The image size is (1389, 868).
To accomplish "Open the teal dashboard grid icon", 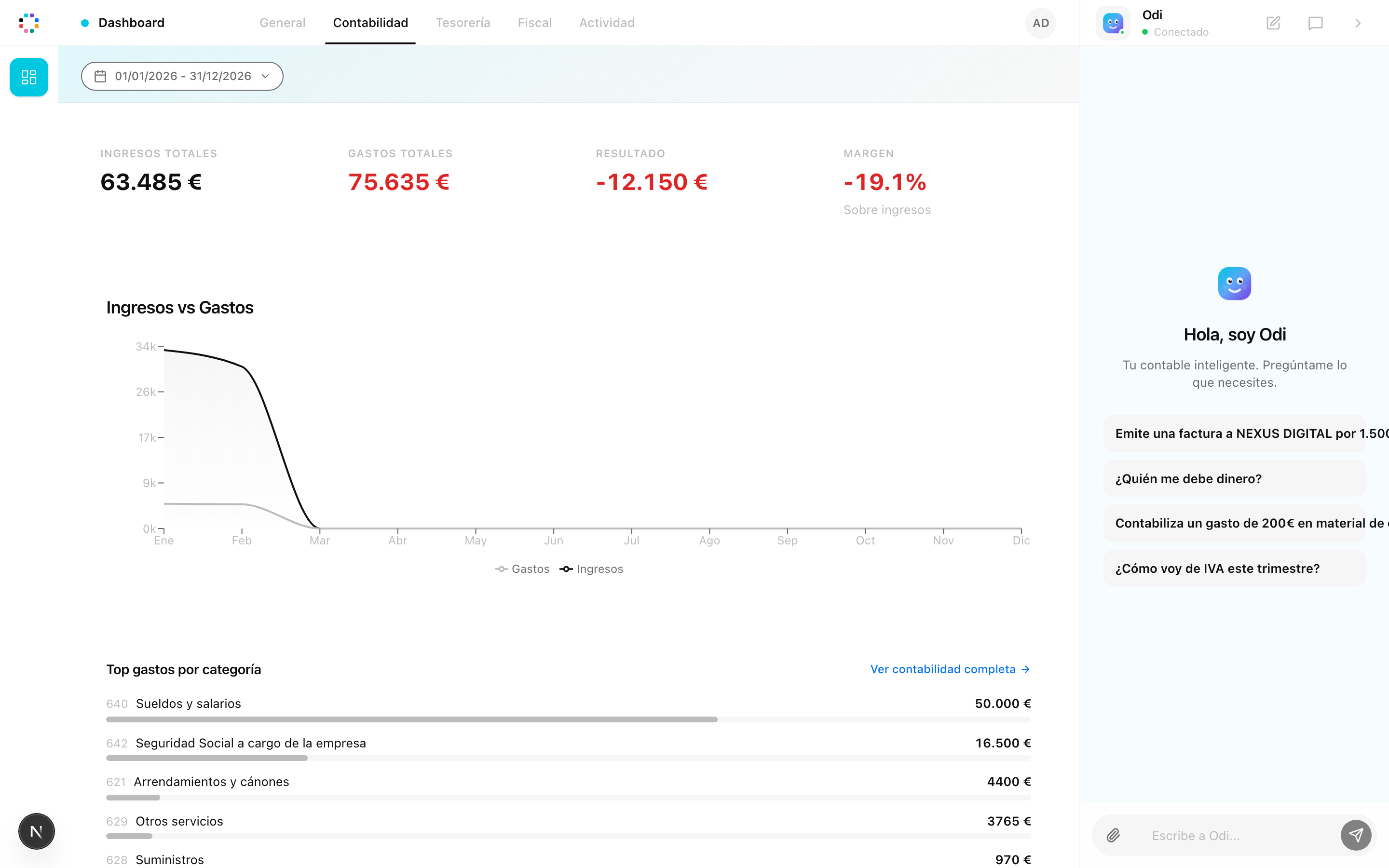I will click(29, 77).
